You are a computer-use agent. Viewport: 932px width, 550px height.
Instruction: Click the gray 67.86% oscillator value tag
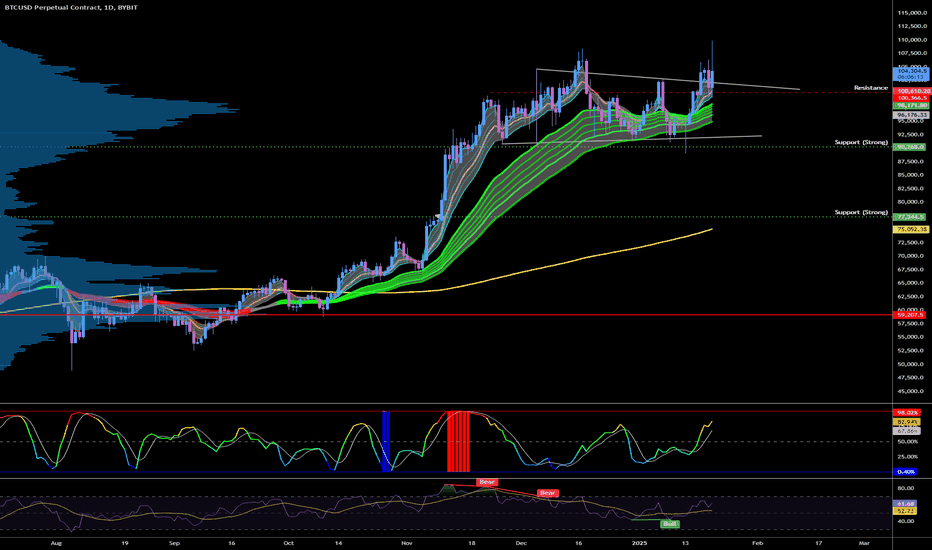coord(907,431)
